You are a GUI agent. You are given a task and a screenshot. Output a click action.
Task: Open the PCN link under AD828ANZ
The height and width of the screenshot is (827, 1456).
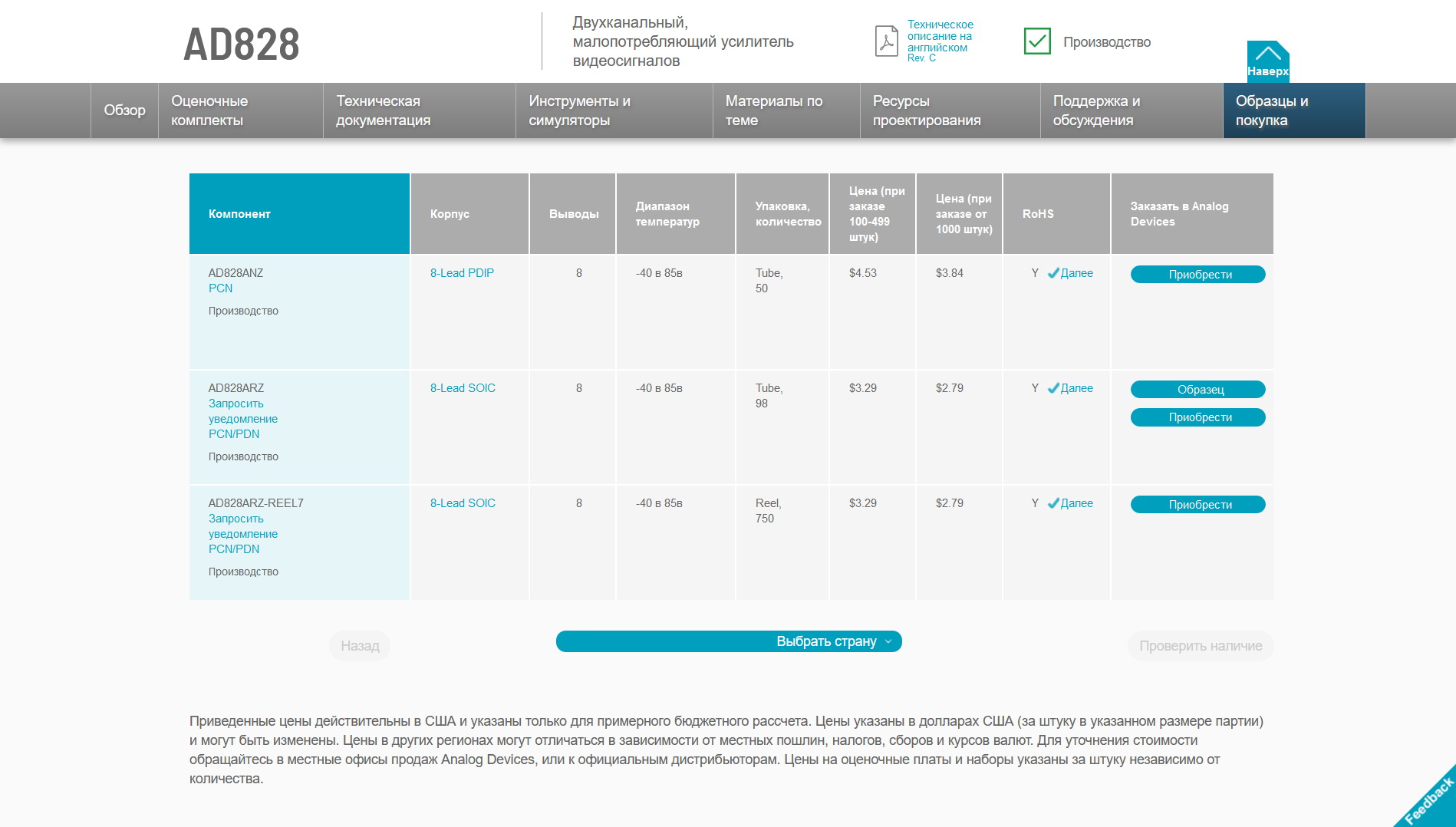(220, 288)
